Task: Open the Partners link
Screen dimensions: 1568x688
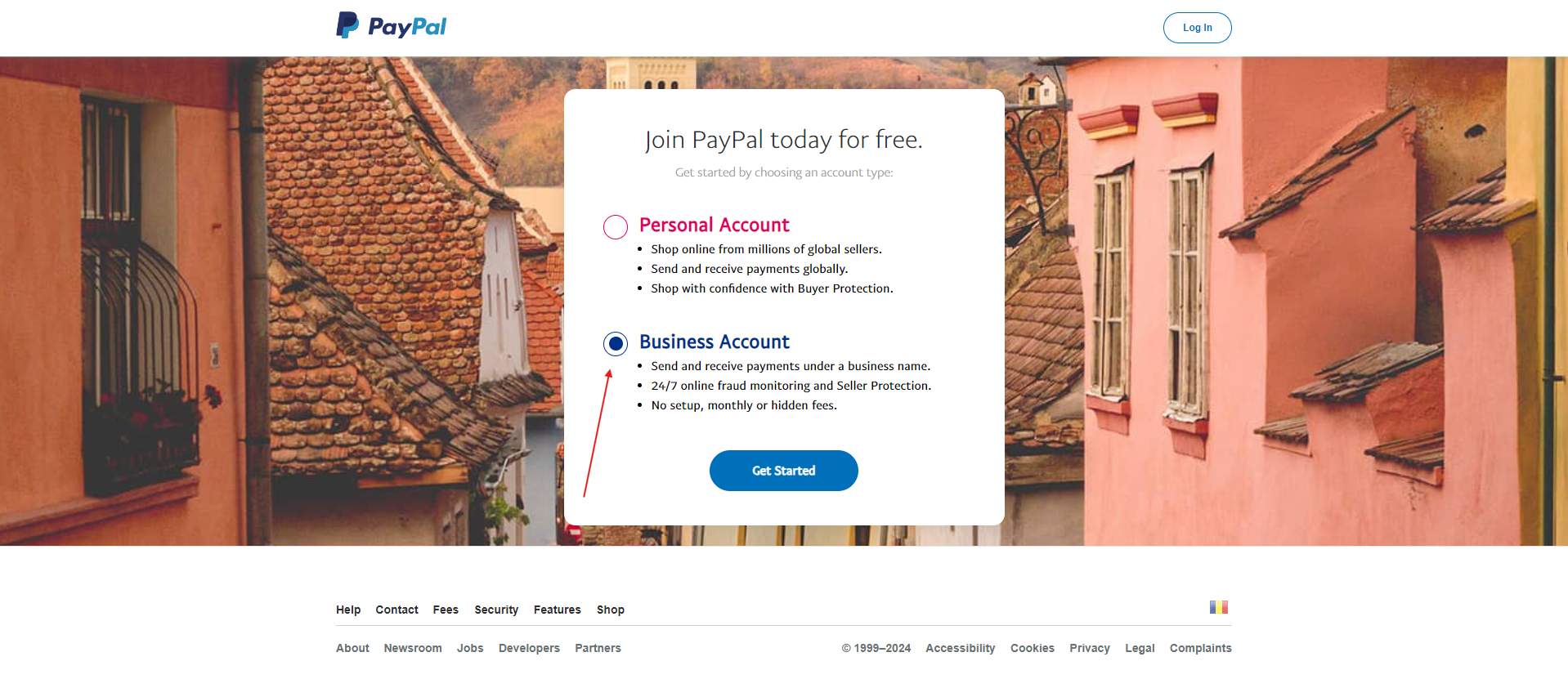Action: pyautogui.click(x=598, y=648)
